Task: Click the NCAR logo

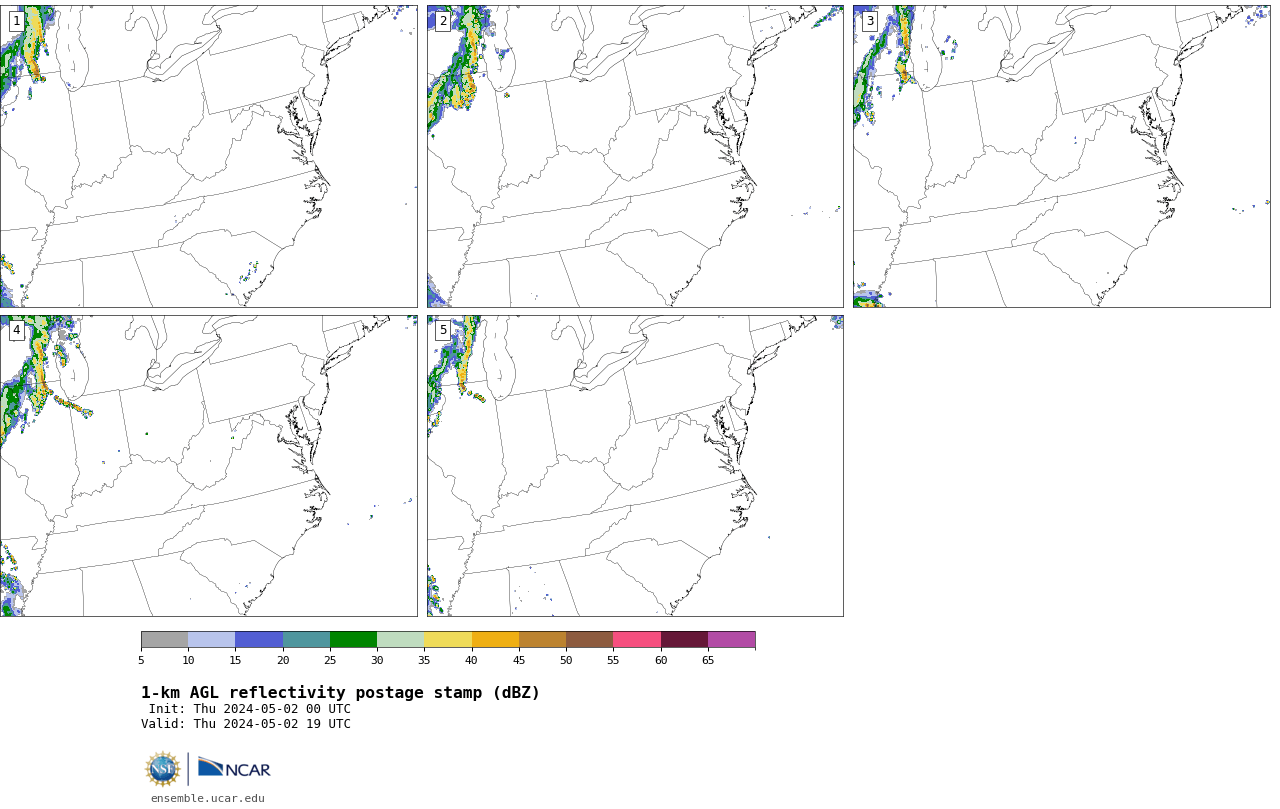Action: point(234,768)
